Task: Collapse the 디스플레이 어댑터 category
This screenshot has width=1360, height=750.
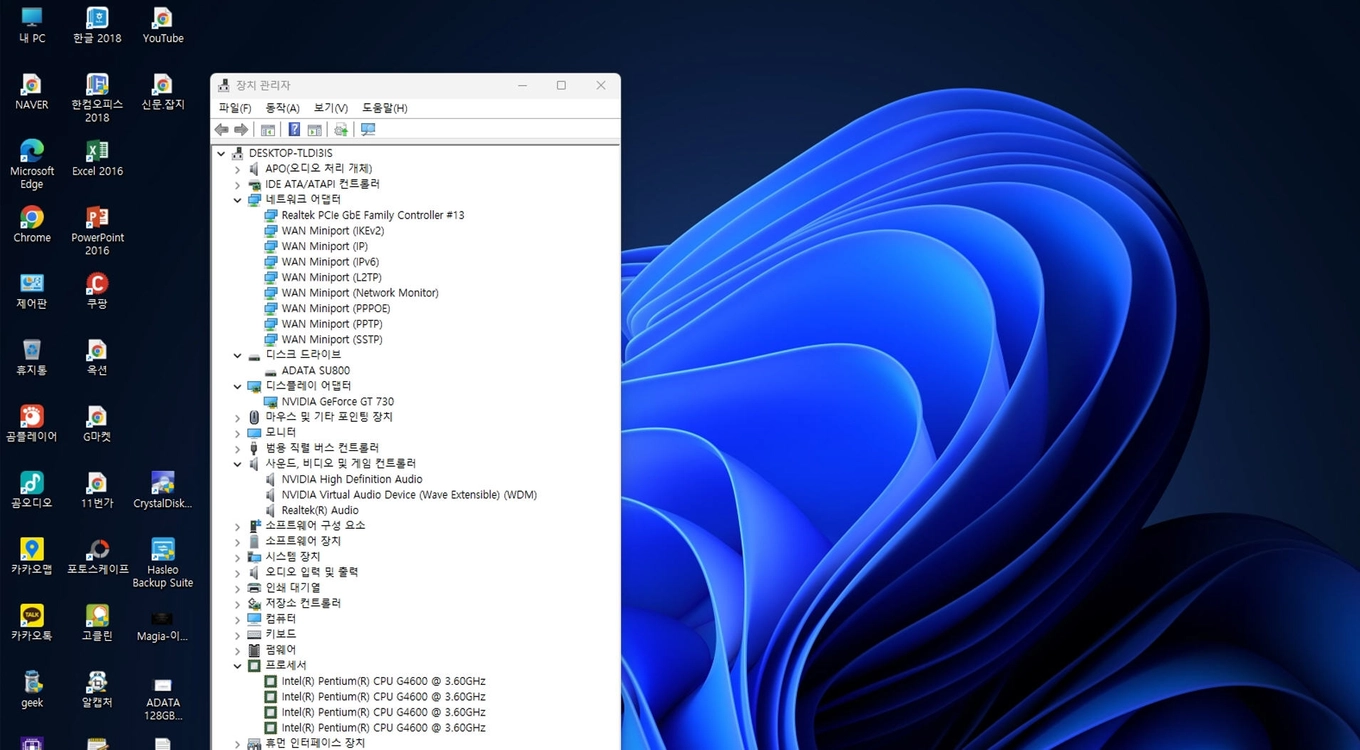Action: [238, 386]
